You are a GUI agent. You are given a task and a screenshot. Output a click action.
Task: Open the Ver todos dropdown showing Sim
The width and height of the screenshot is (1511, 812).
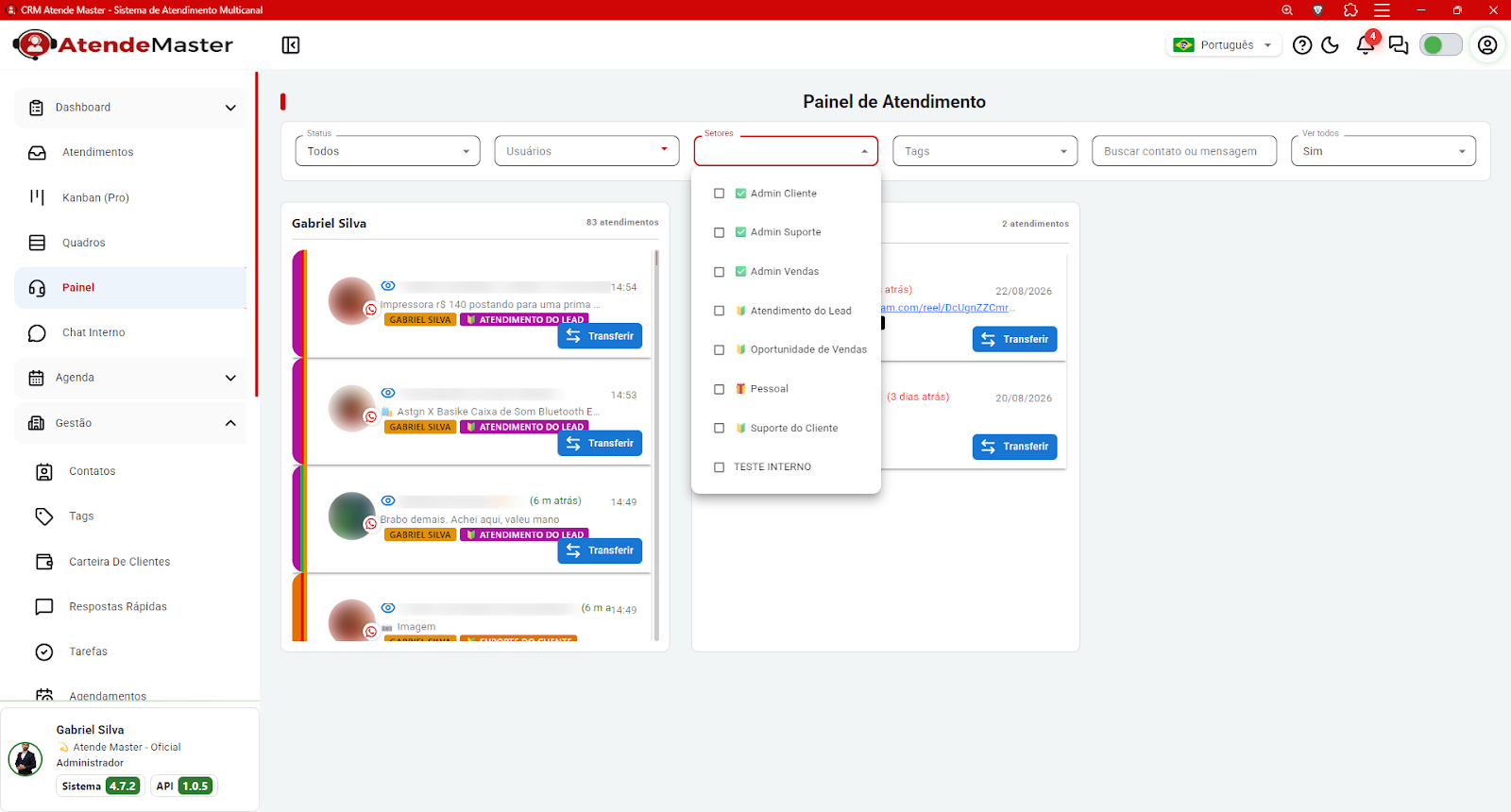1384,151
